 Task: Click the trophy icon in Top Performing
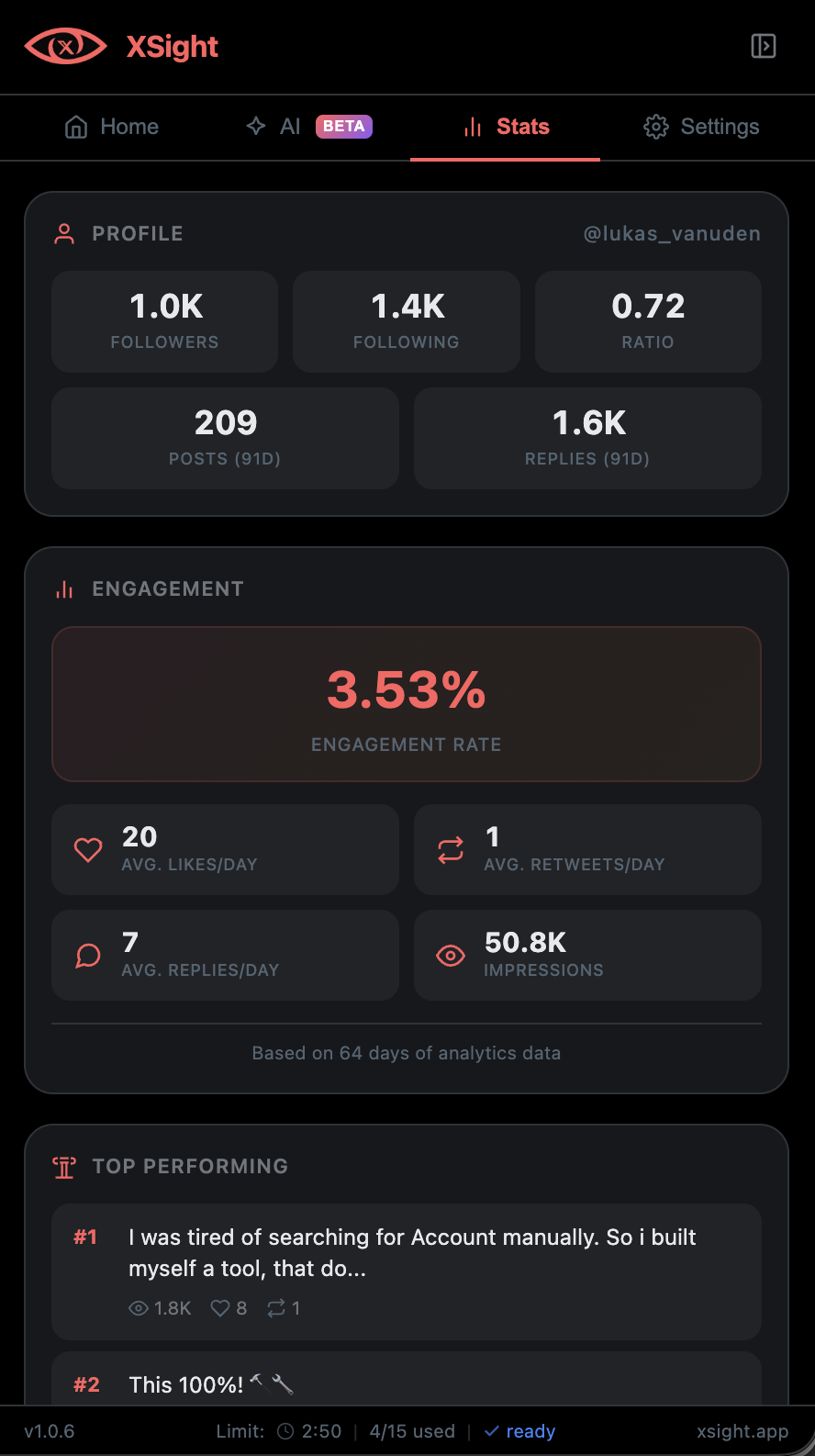click(62, 1167)
